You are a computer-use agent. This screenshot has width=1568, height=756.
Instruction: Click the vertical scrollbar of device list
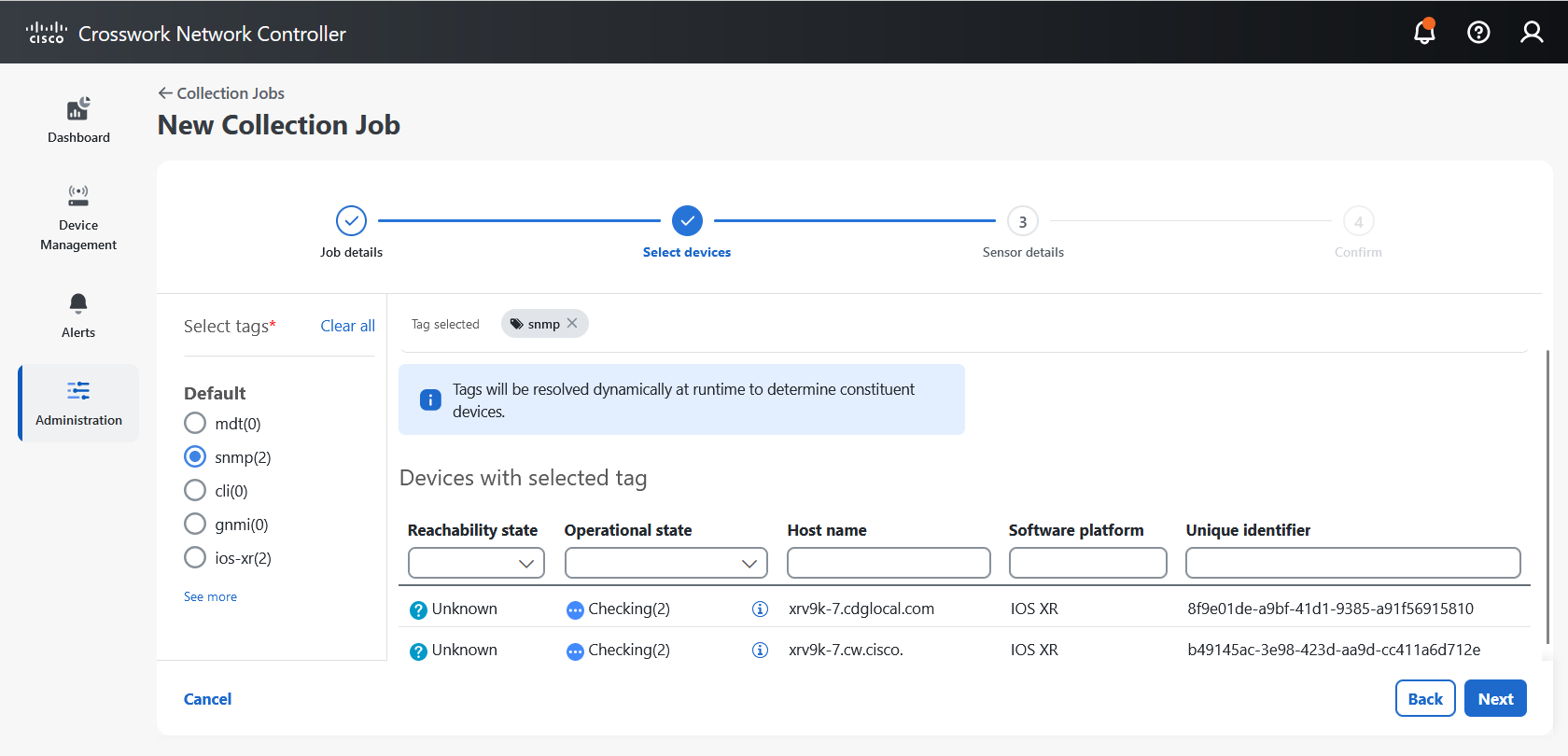click(x=1547, y=495)
